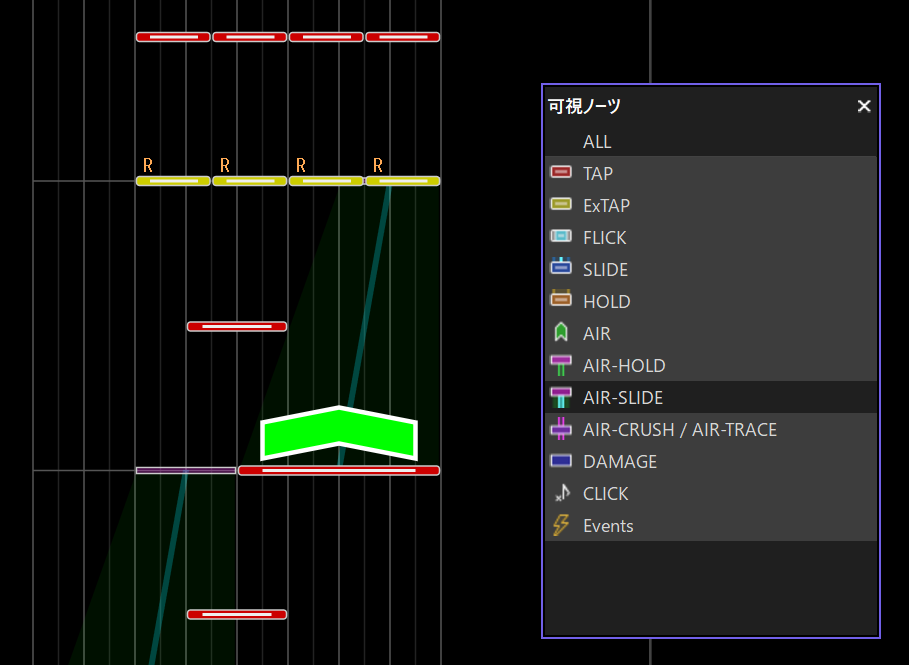Viewport: 909px width, 665px height.
Task: Click the yellow ExTAP note icon
Action: coord(561,204)
